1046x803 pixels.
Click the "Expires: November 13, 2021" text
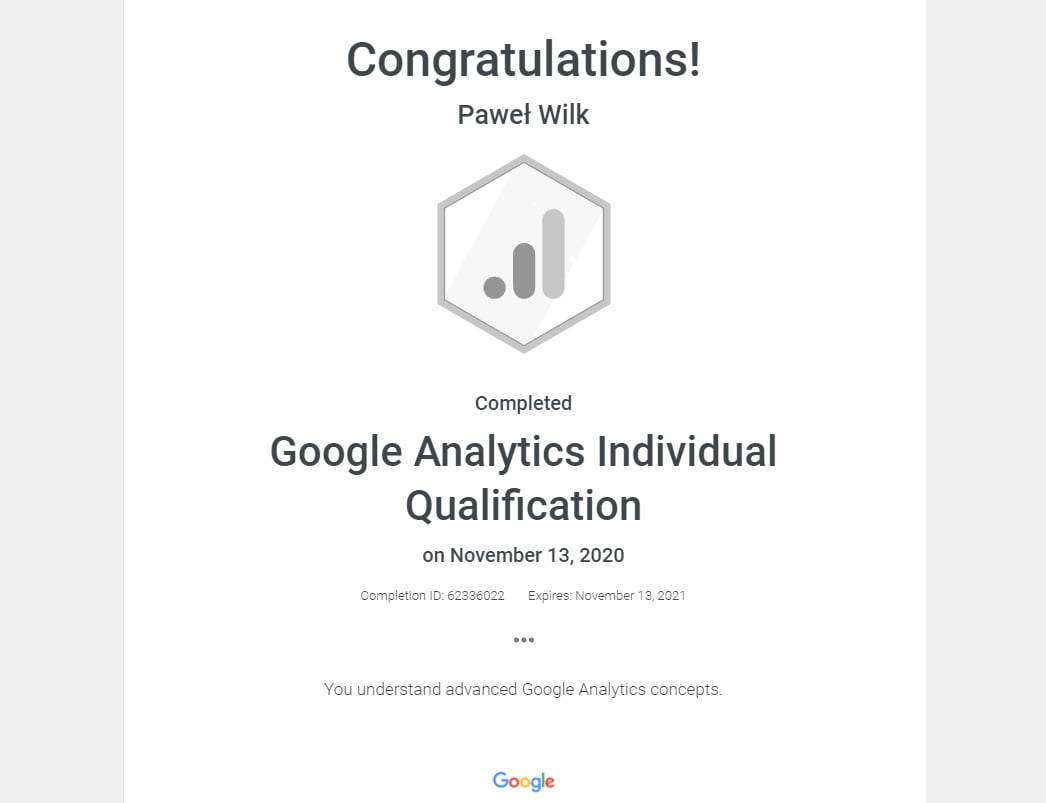pyautogui.click(x=606, y=596)
